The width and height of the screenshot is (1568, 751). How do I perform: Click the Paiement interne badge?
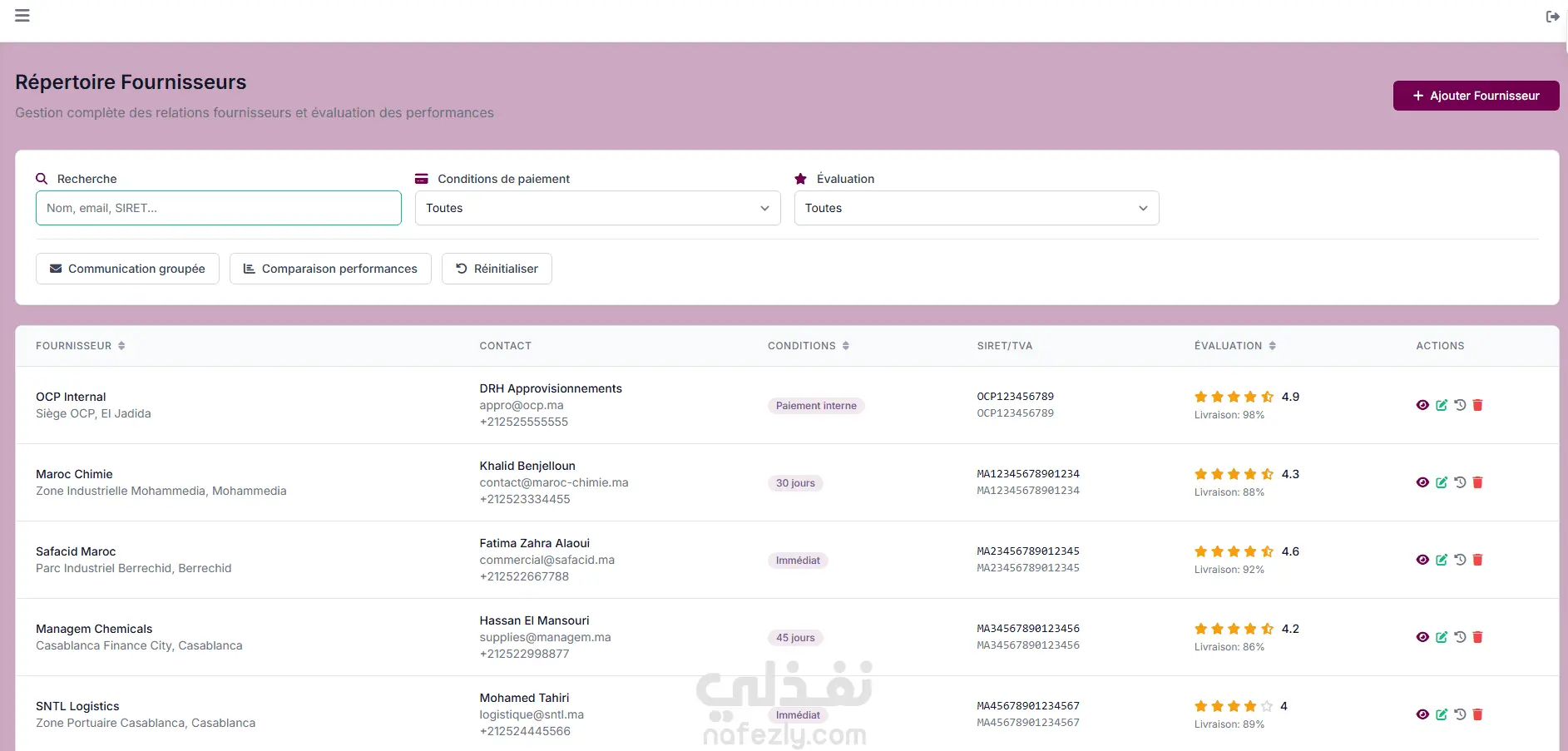[x=816, y=406]
